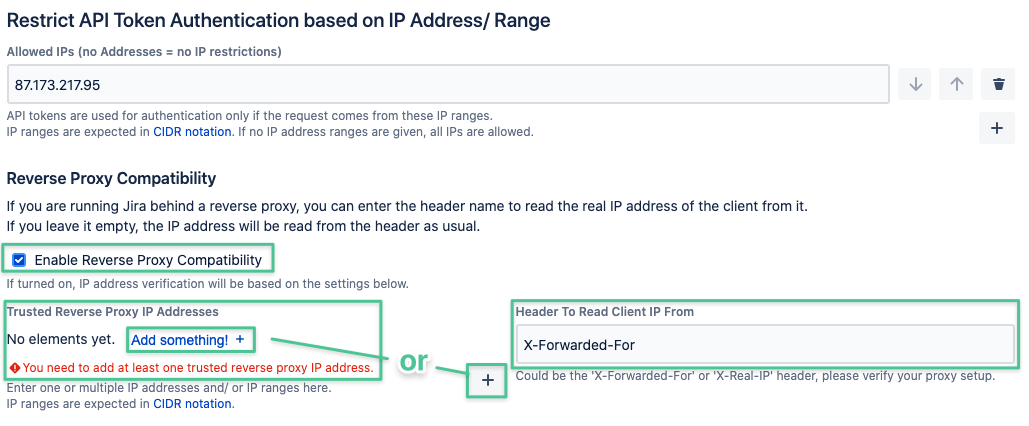Viewport: 1029px width, 426px height.
Task: Click the Reverse Proxy Compatibility section heading
Action: [x=112, y=178]
